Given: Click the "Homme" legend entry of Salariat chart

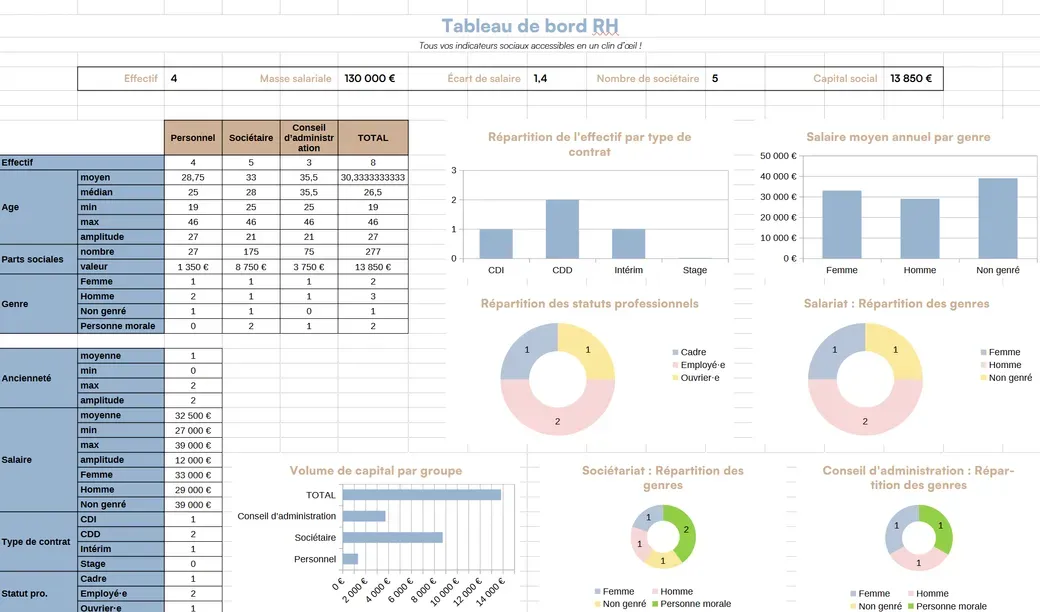Looking at the screenshot, I should coord(1001,365).
